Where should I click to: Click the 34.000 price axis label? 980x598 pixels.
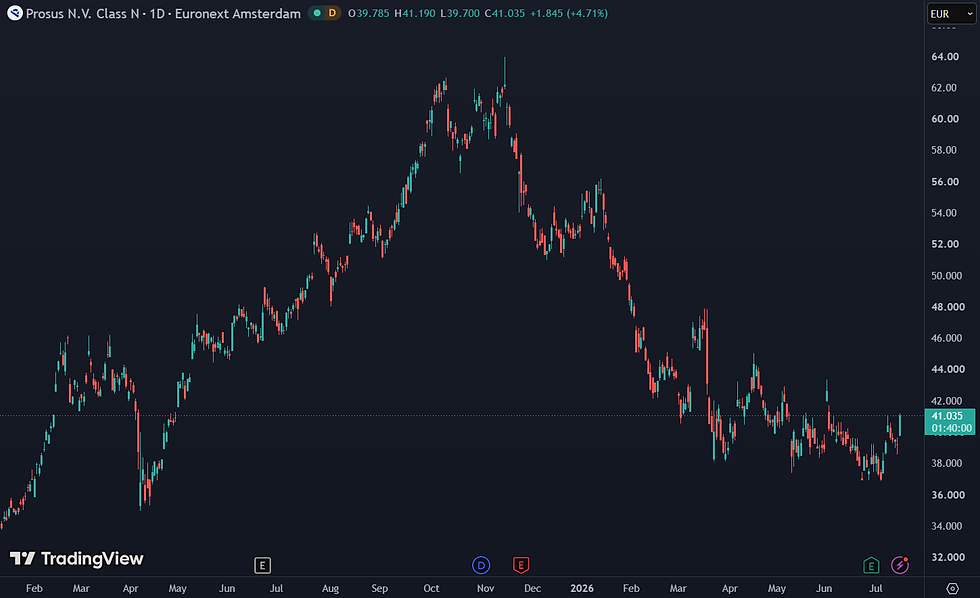pyautogui.click(x=947, y=526)
